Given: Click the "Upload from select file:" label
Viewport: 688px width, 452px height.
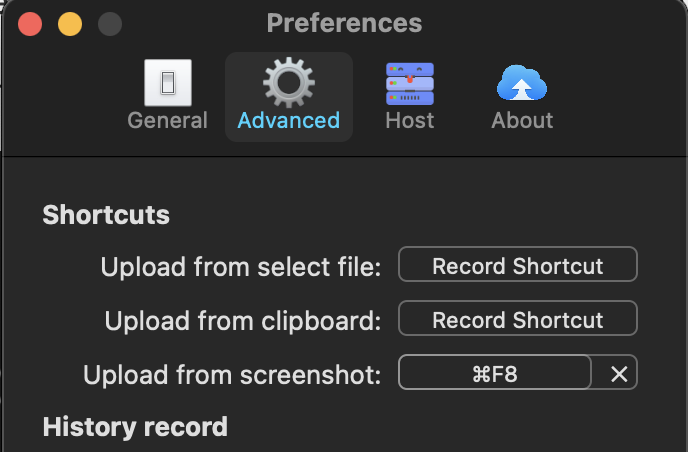Looking at the screenshot, I should point(241,267).
